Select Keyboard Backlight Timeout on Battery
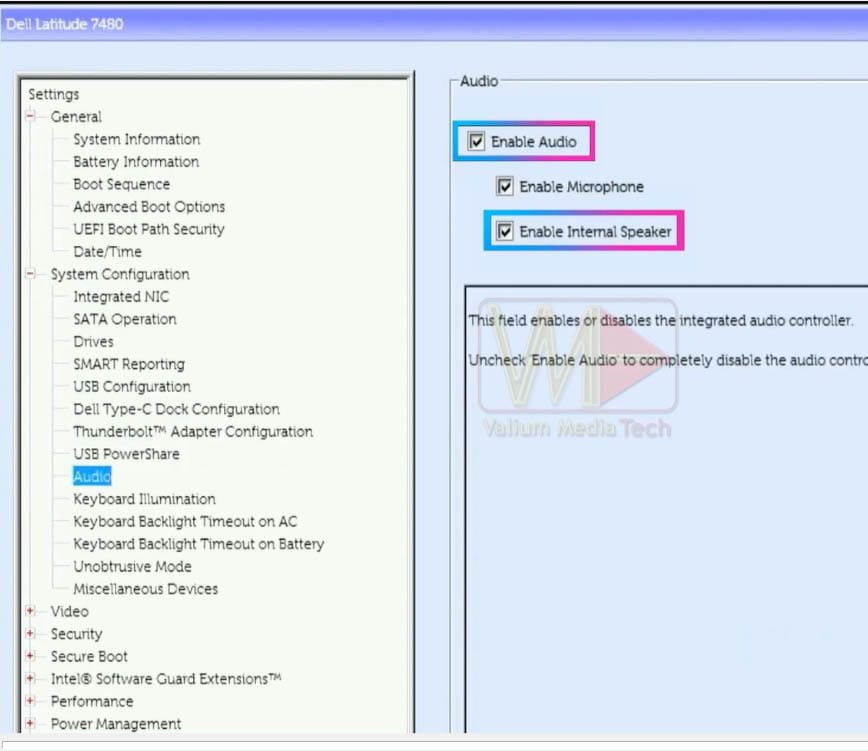 [199, 544]
